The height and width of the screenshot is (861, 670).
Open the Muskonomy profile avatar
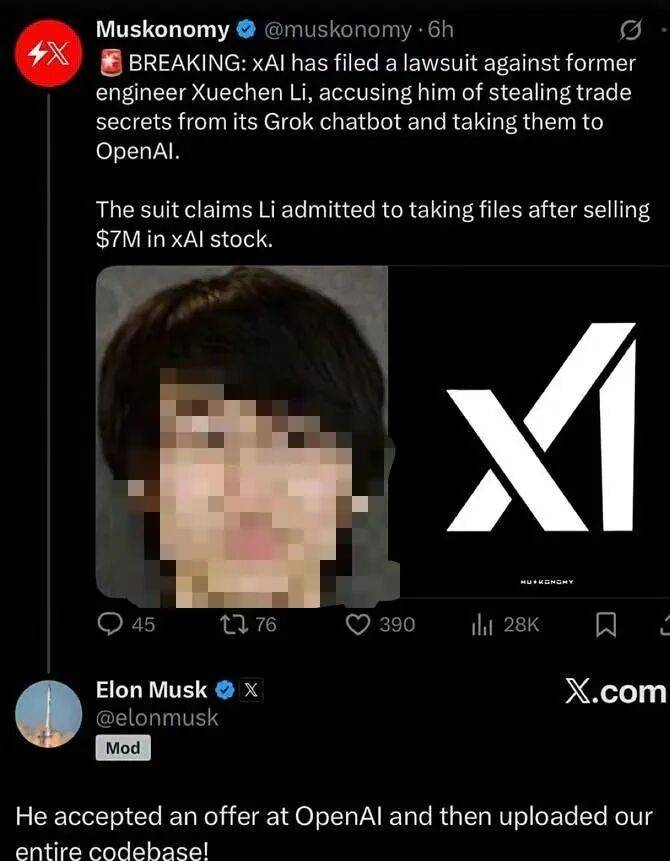(49, 53)
